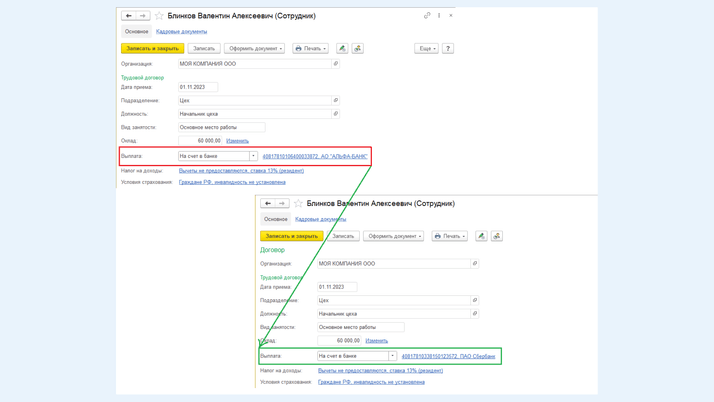Expand the Выплата dropdown next to Сбербанк account

click(392, 356)
